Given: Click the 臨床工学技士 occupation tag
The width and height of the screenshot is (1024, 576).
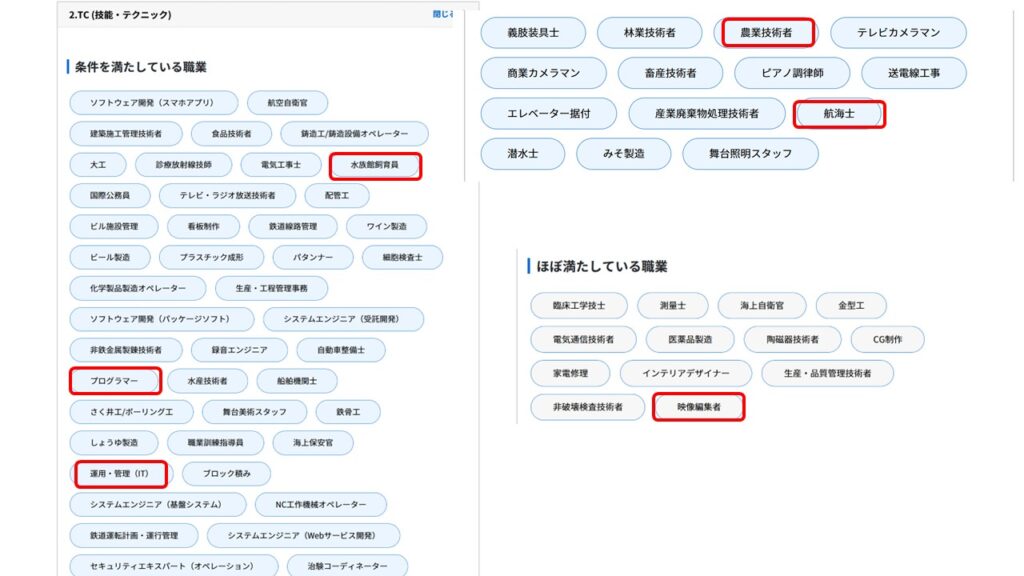Looking at the screenshot, I should 566,306.
